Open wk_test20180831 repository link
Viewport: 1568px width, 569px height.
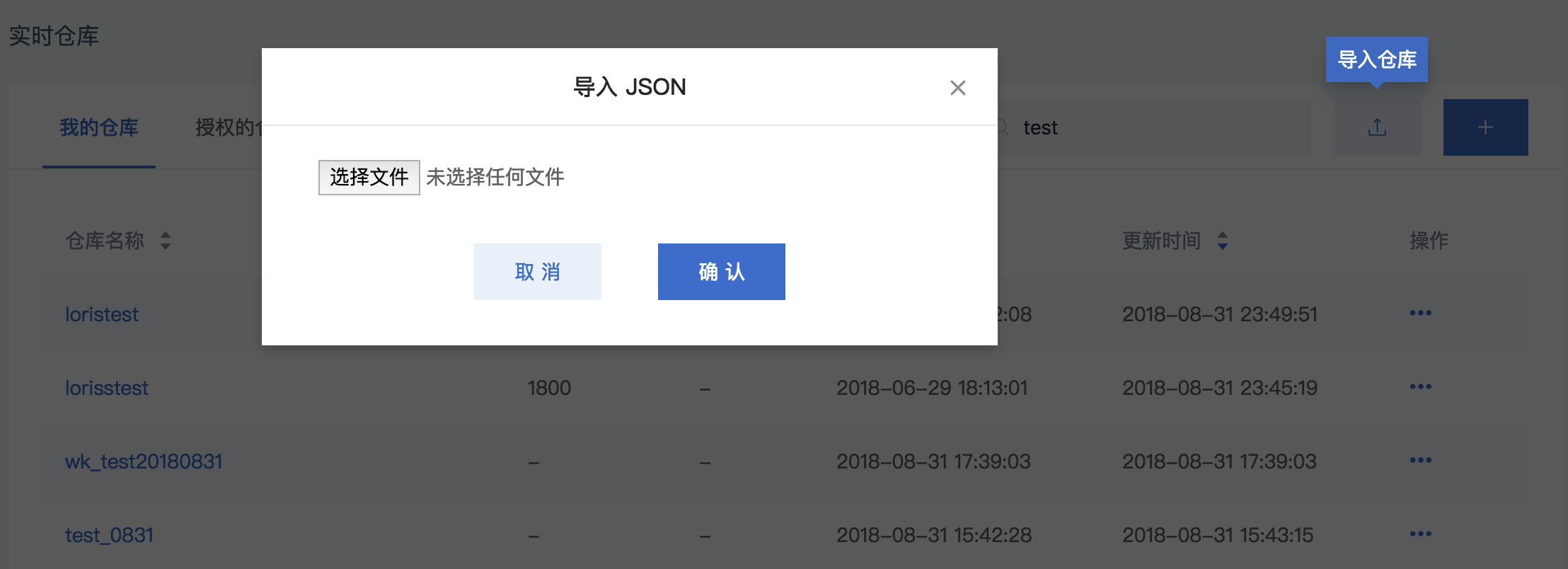[144, 461]
